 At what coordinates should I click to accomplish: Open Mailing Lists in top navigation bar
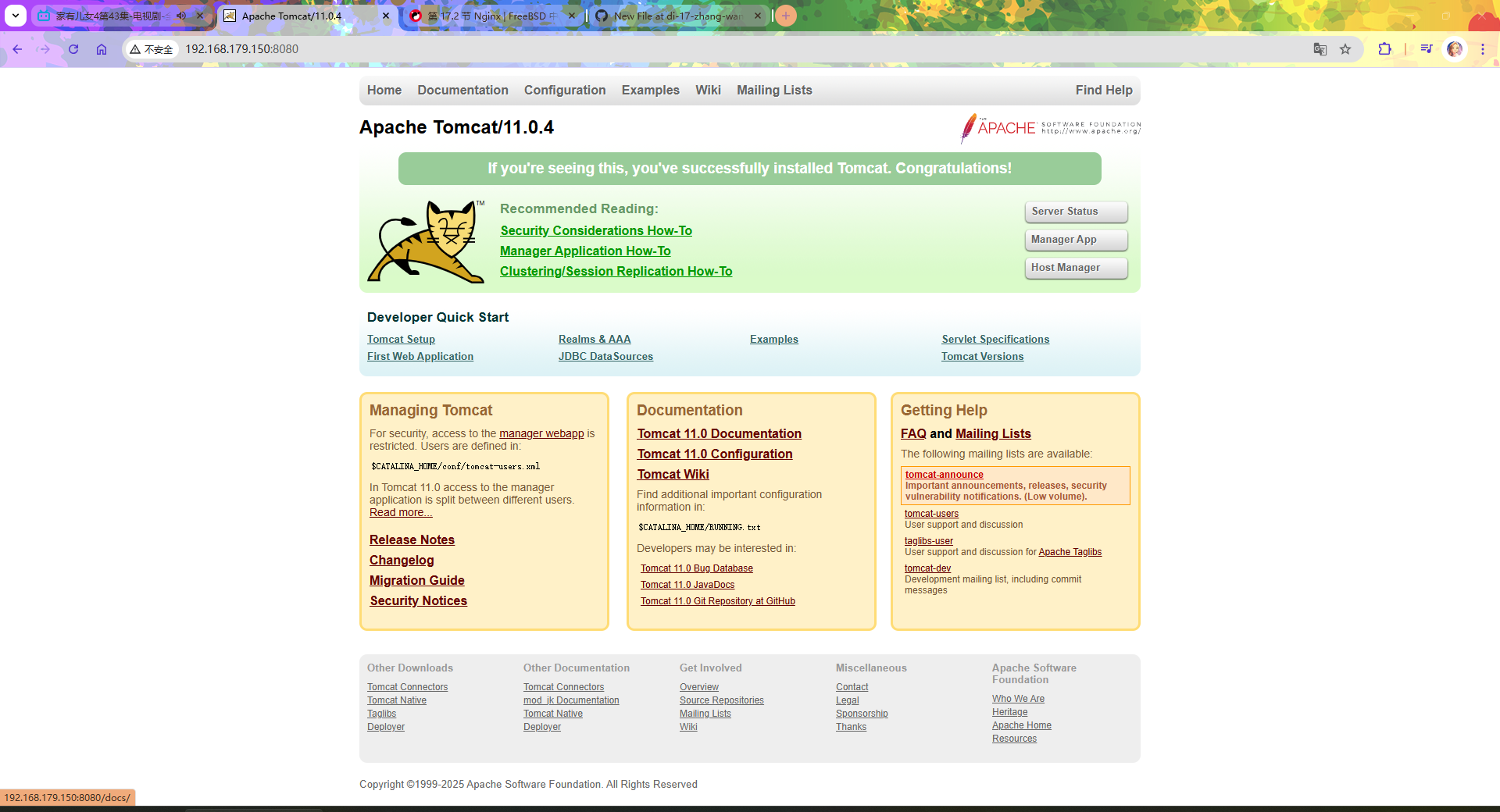coord(774,91)
